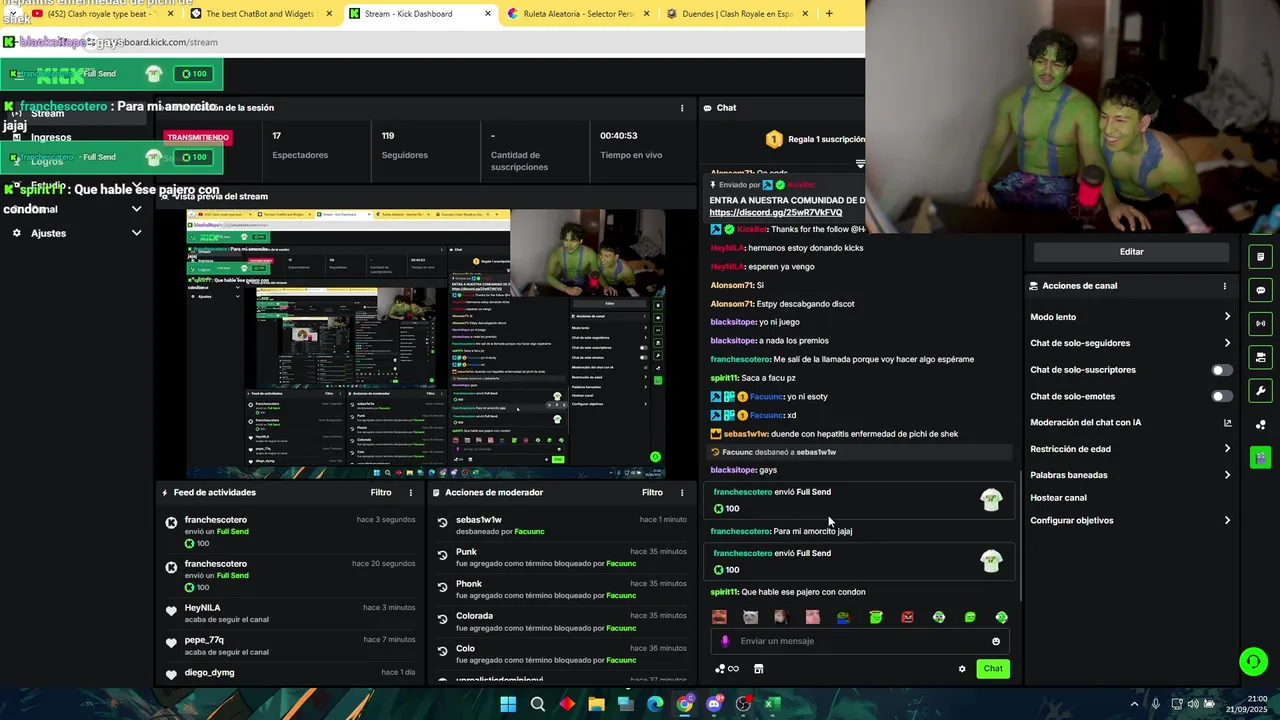Switch to The best ChatBot and Widgets tab
Screen dimensions: 1280x720
[260, 13]
